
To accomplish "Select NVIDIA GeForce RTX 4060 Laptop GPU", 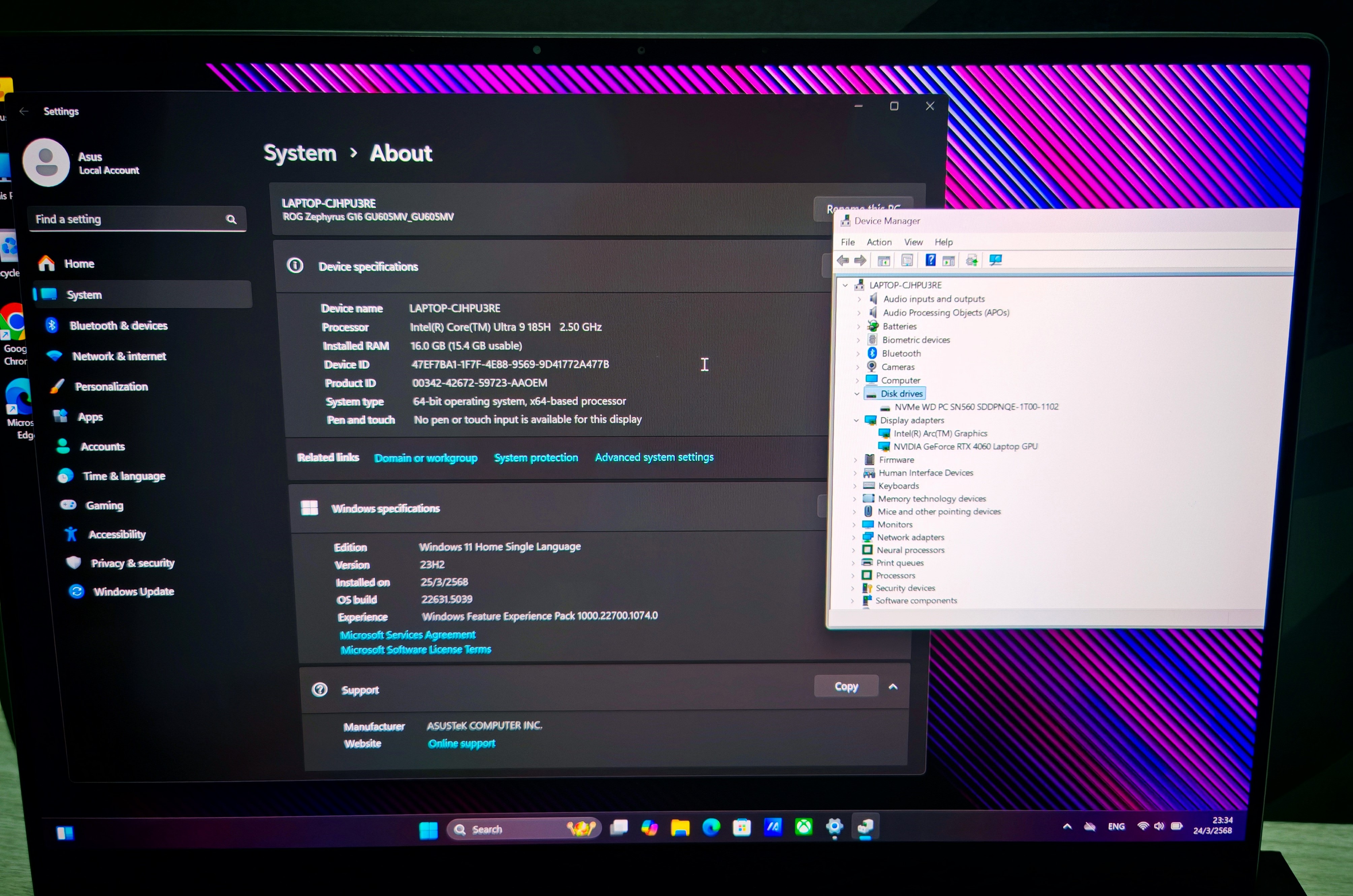I will 965,446.
